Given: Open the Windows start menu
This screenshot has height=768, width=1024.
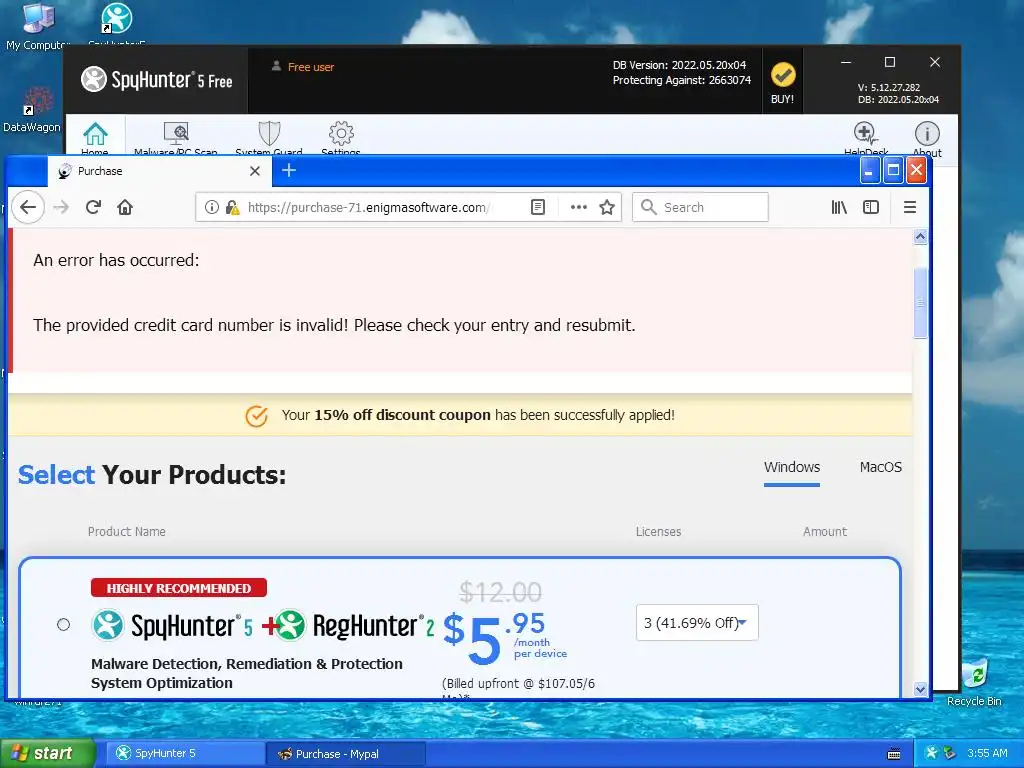Looking at the screenshot, I should tap(47, 753).
